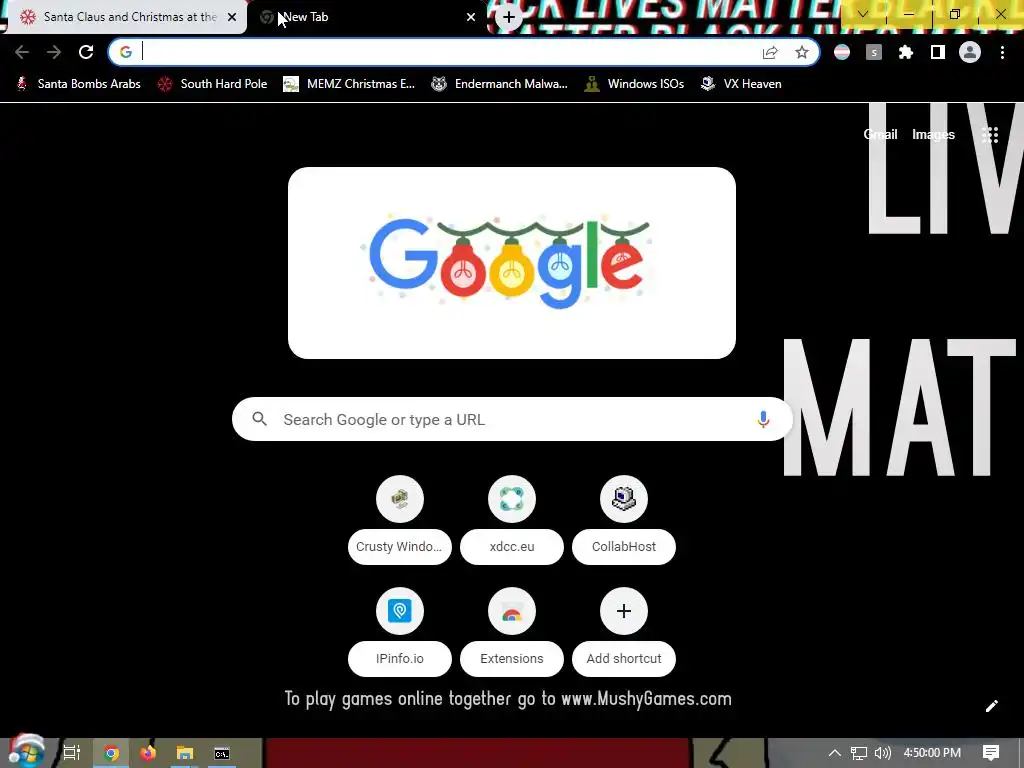Open Endermanch Malware bookmark

click(x=499, y=84)
